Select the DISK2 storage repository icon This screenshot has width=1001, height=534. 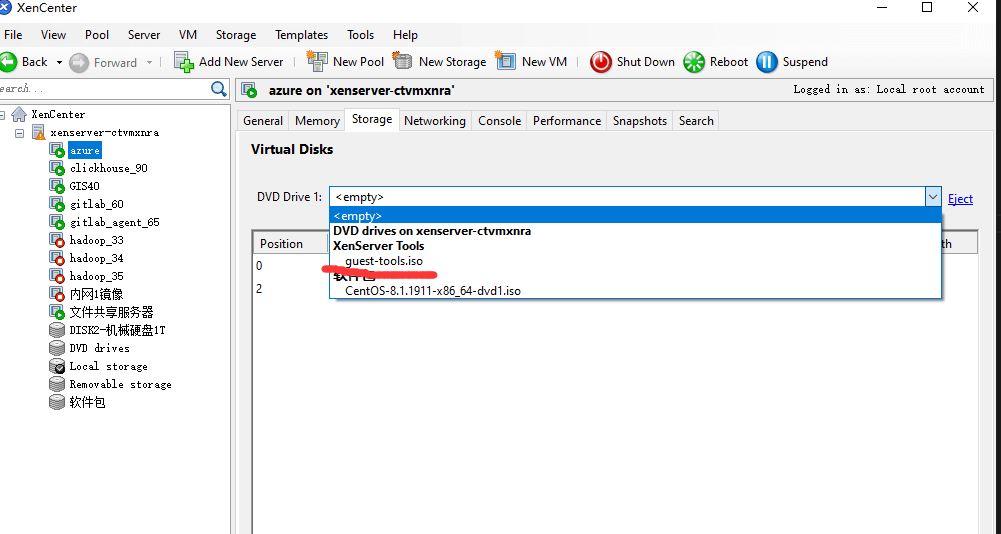58,330
